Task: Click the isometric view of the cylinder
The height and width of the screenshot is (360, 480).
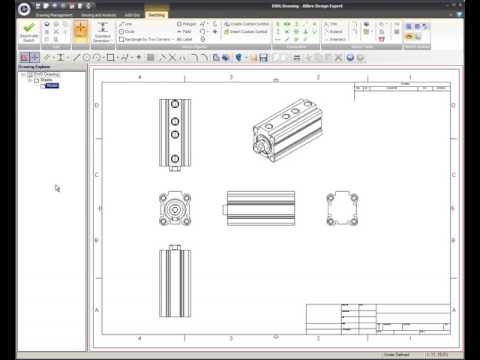Action: pyautogui.click(x=287, y=130)
